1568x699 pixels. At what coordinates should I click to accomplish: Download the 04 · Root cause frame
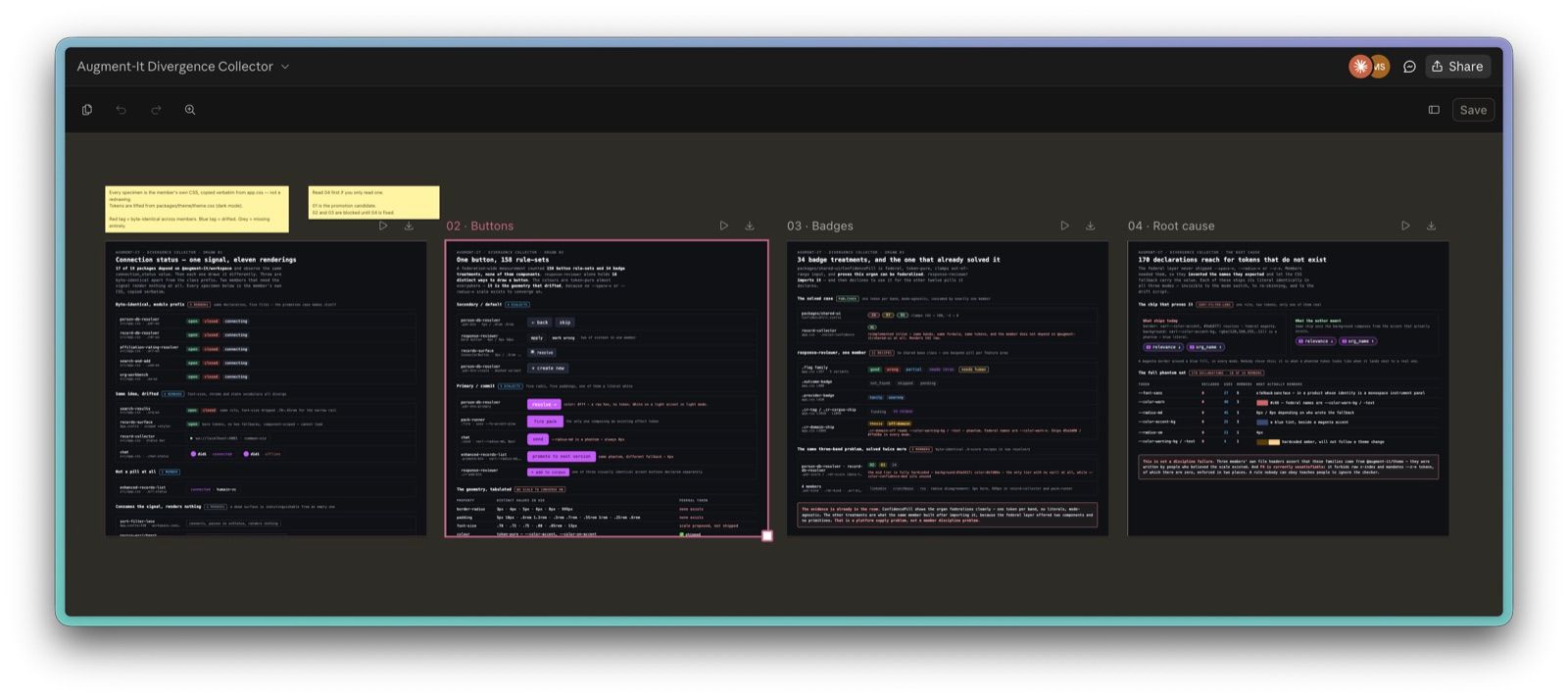pos(1431,225)
